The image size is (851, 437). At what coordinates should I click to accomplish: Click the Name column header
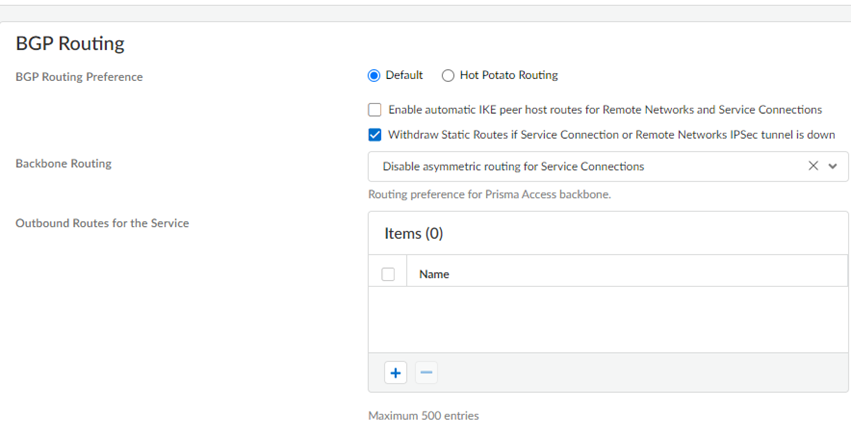pos(434,274)
